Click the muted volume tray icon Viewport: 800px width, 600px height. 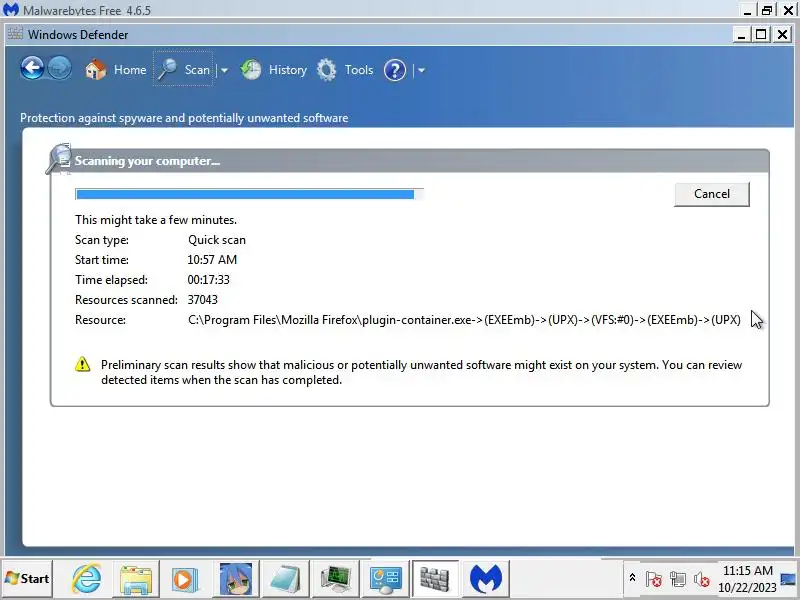(702, 579)
